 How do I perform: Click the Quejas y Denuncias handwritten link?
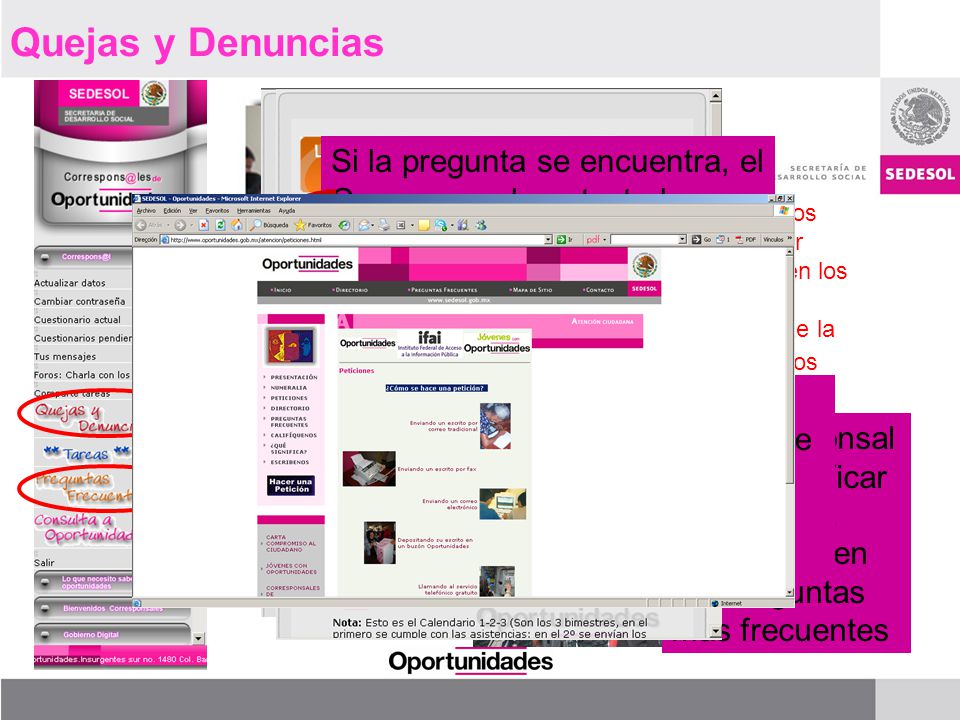click(x=82, y=418)
